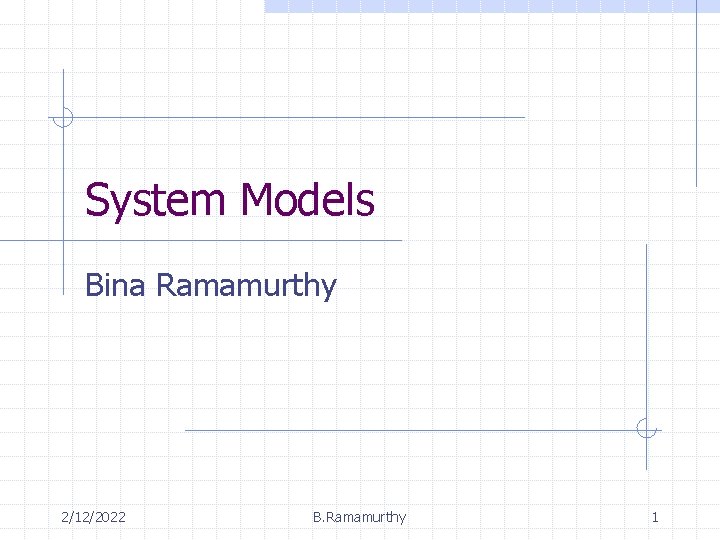Select the subtitle "Bina Ramamurthy"
Viewport: 720px width, 540px height.
coord(211,286)
